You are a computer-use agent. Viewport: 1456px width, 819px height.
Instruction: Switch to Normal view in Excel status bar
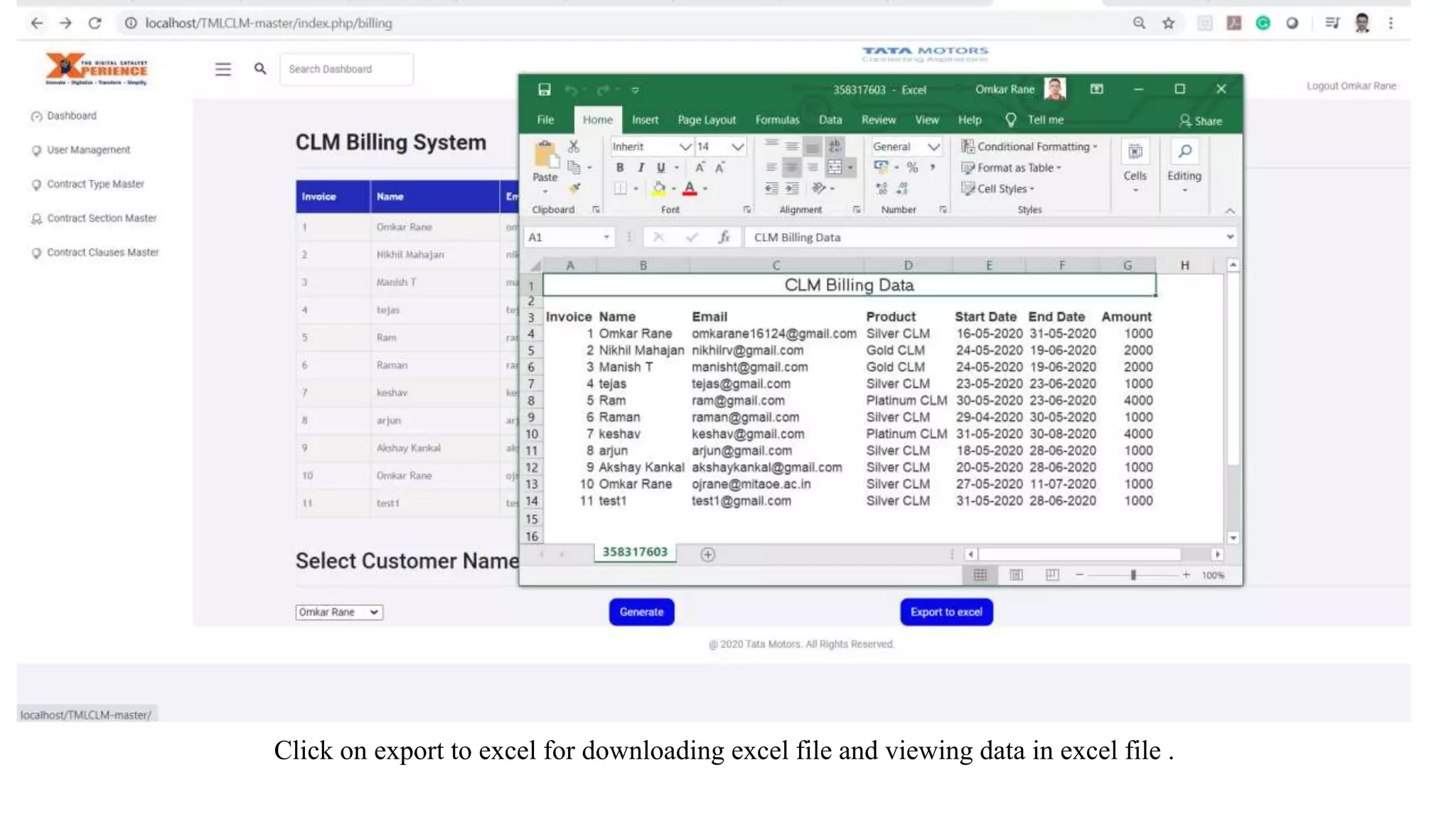coord(980,574)
